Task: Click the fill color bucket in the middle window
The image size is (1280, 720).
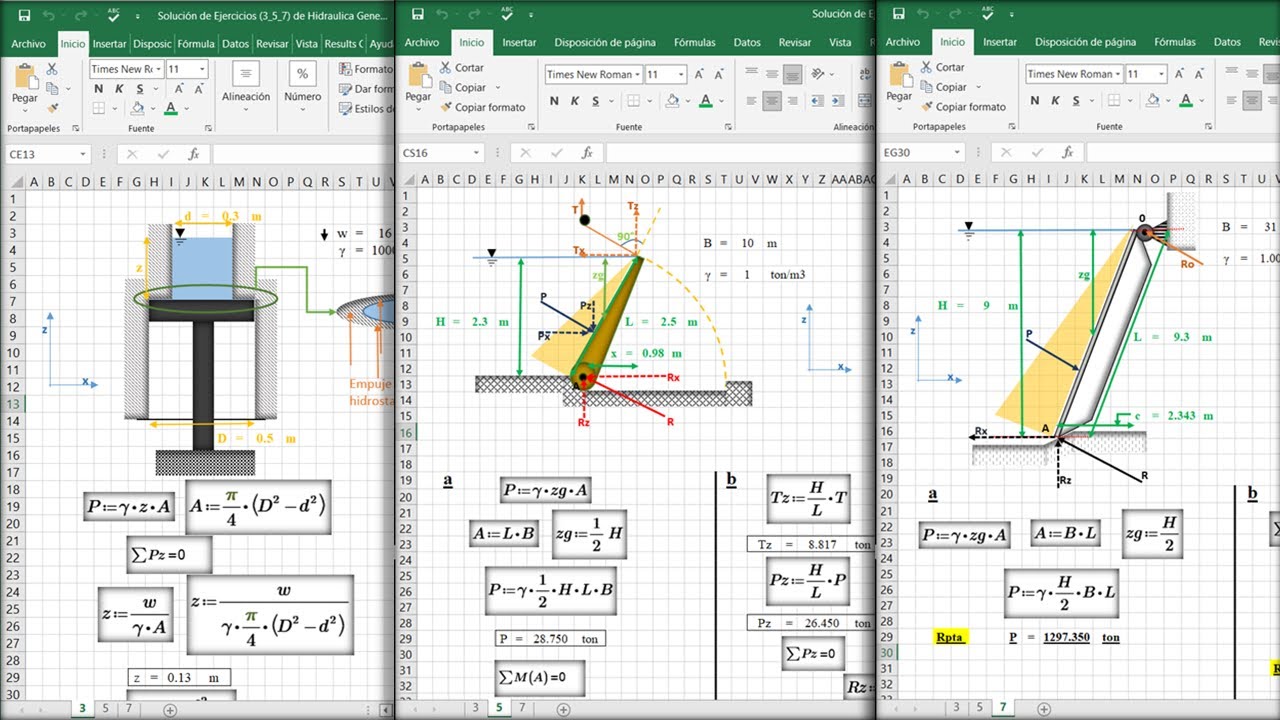Action: pos(671,101)
